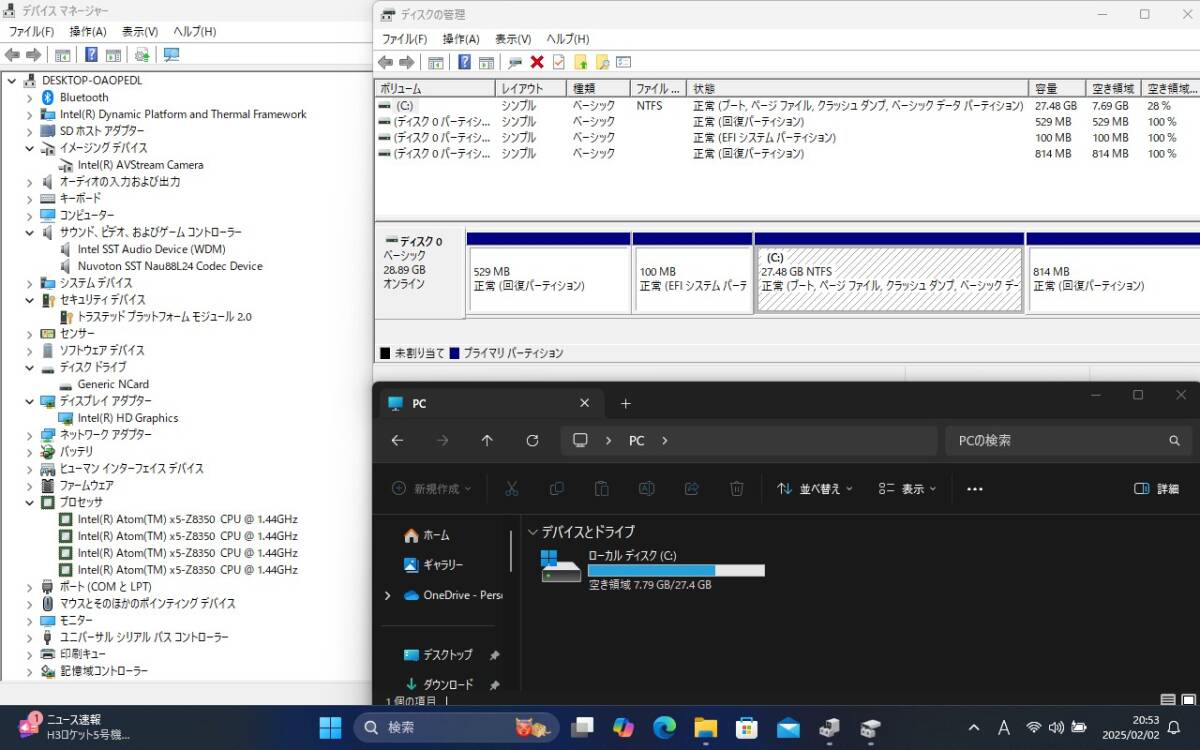Select the PC tab in File Explorer
Screen dimensions: 1200x750
[x=491, y=403]
